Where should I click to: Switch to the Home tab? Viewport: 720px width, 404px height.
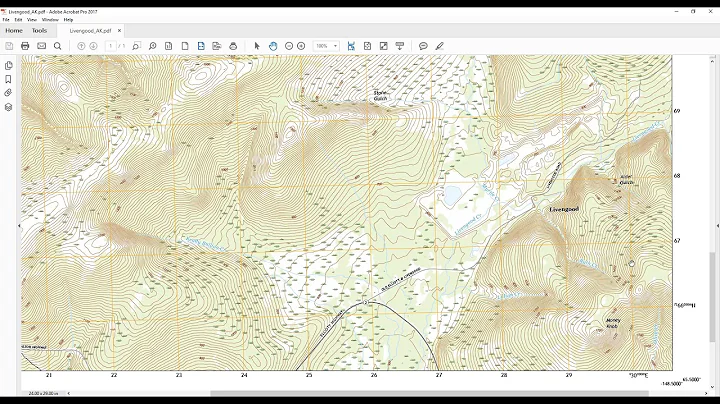14,30
